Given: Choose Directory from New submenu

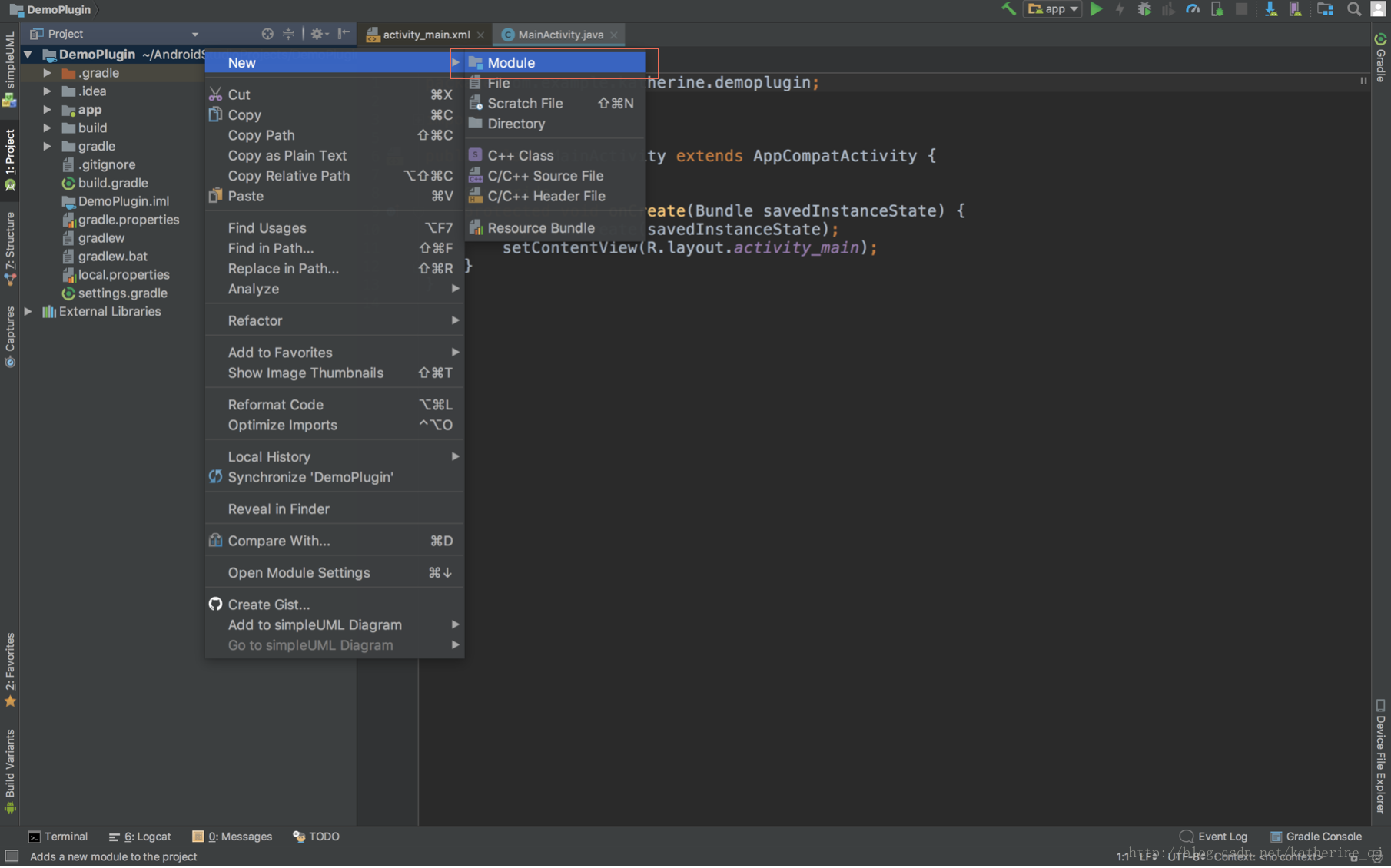Looking at the screenshot, I should coord(555,124).
